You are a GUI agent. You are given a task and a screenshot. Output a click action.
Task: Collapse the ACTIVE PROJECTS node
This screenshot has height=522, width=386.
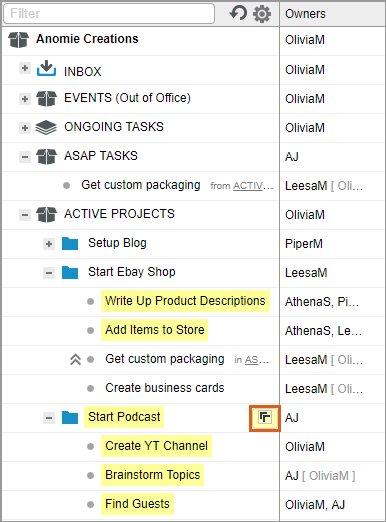[25, 215]
